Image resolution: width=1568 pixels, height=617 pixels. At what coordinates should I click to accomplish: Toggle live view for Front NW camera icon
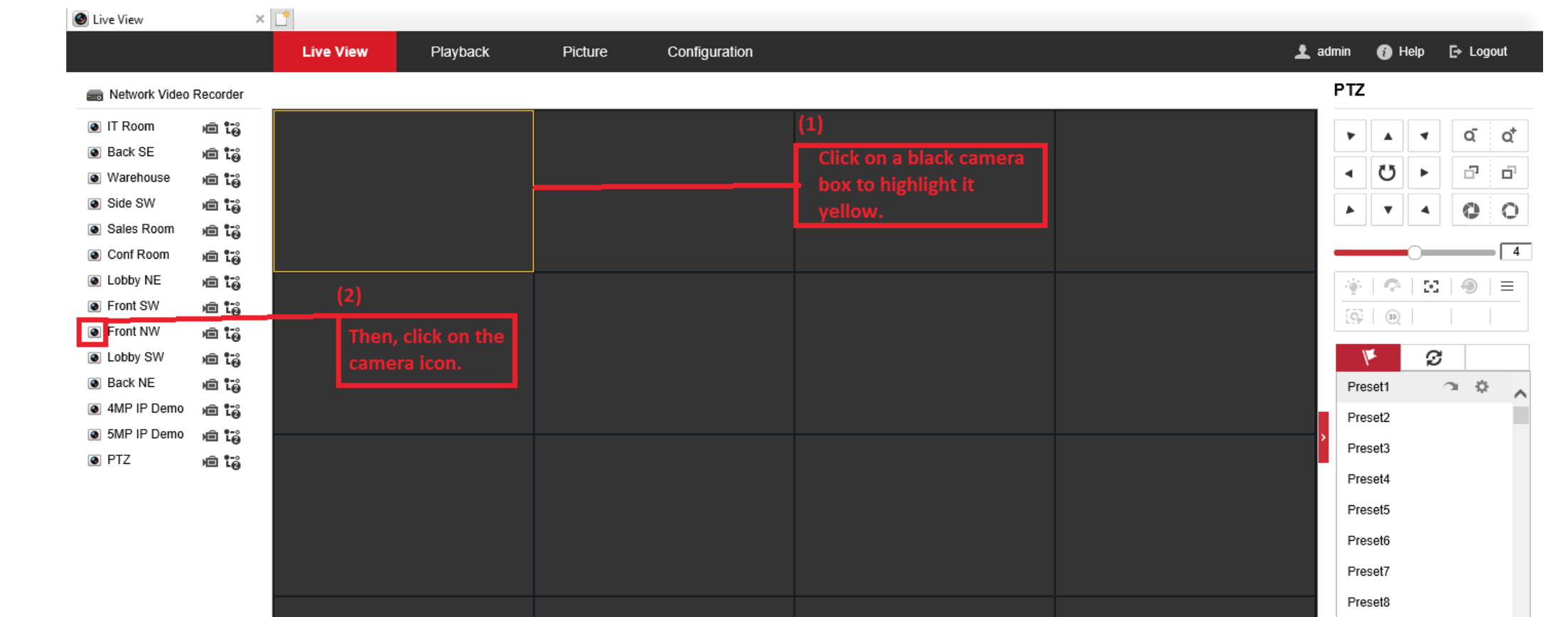94,332
